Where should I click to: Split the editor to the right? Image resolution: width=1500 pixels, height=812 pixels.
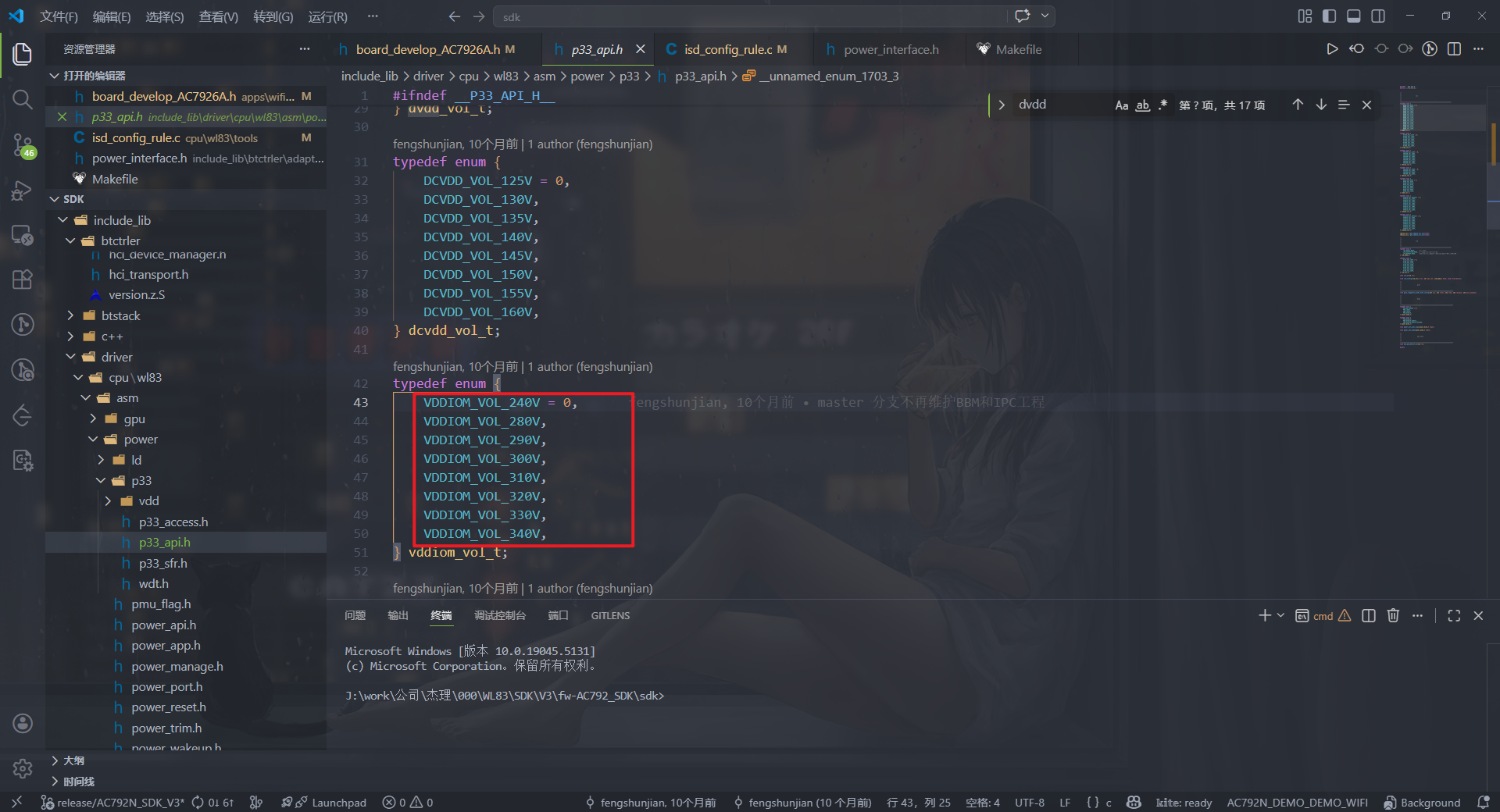(x=1454, y=49)
